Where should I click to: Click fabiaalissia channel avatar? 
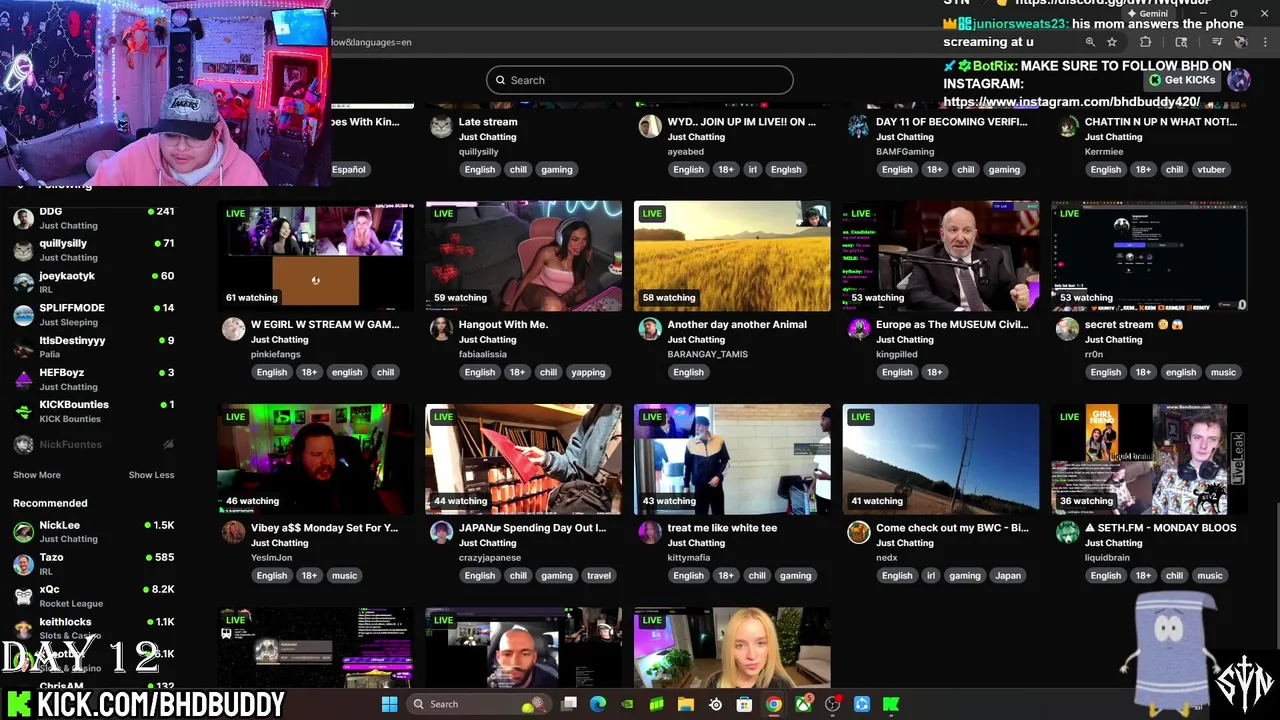coord(441,329)
